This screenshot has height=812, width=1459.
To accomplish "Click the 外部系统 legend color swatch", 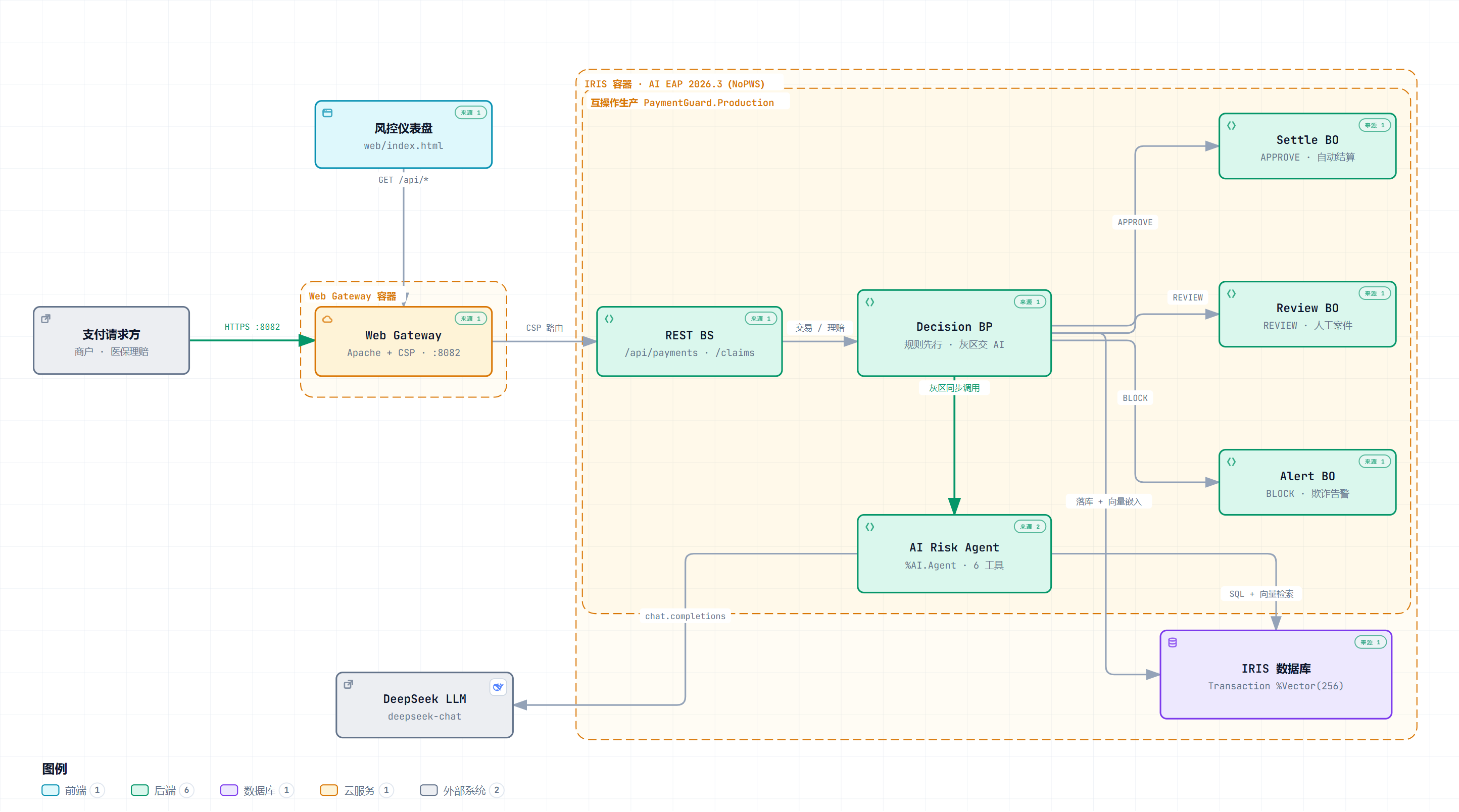I will coord(429,790).
